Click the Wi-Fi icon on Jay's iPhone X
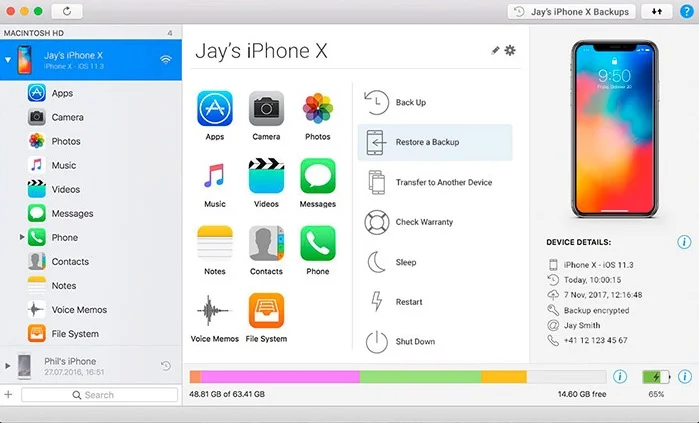The width and height of the screenshot is (699, 423). point(166,59)
